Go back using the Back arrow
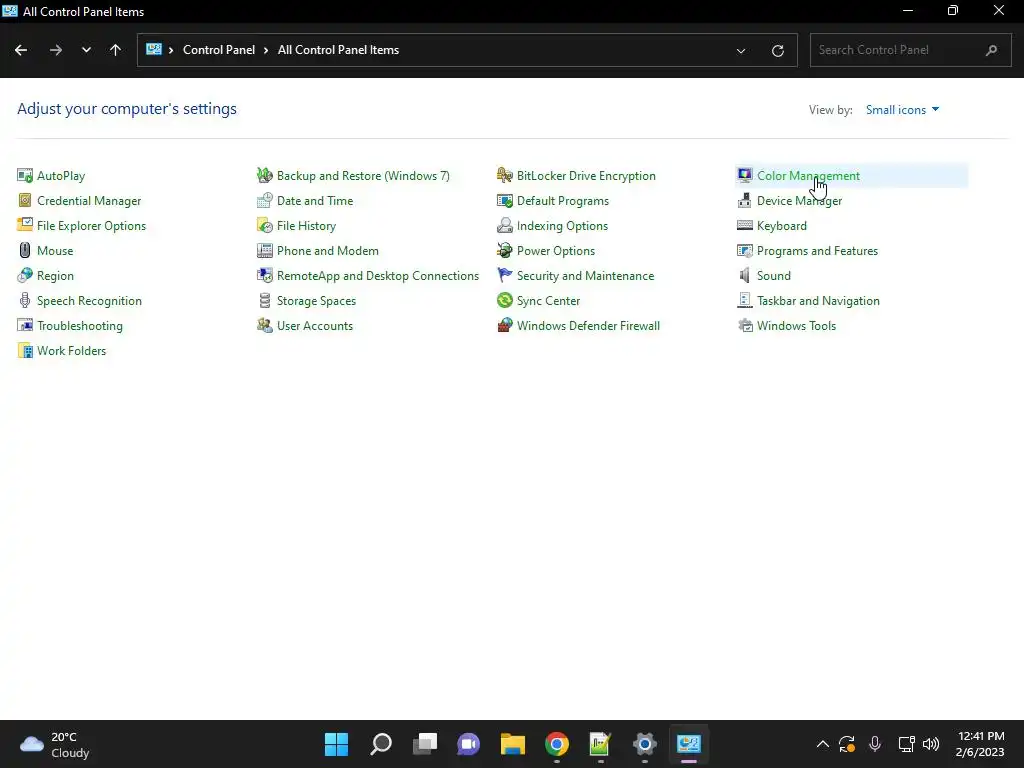 click(21, 50)
